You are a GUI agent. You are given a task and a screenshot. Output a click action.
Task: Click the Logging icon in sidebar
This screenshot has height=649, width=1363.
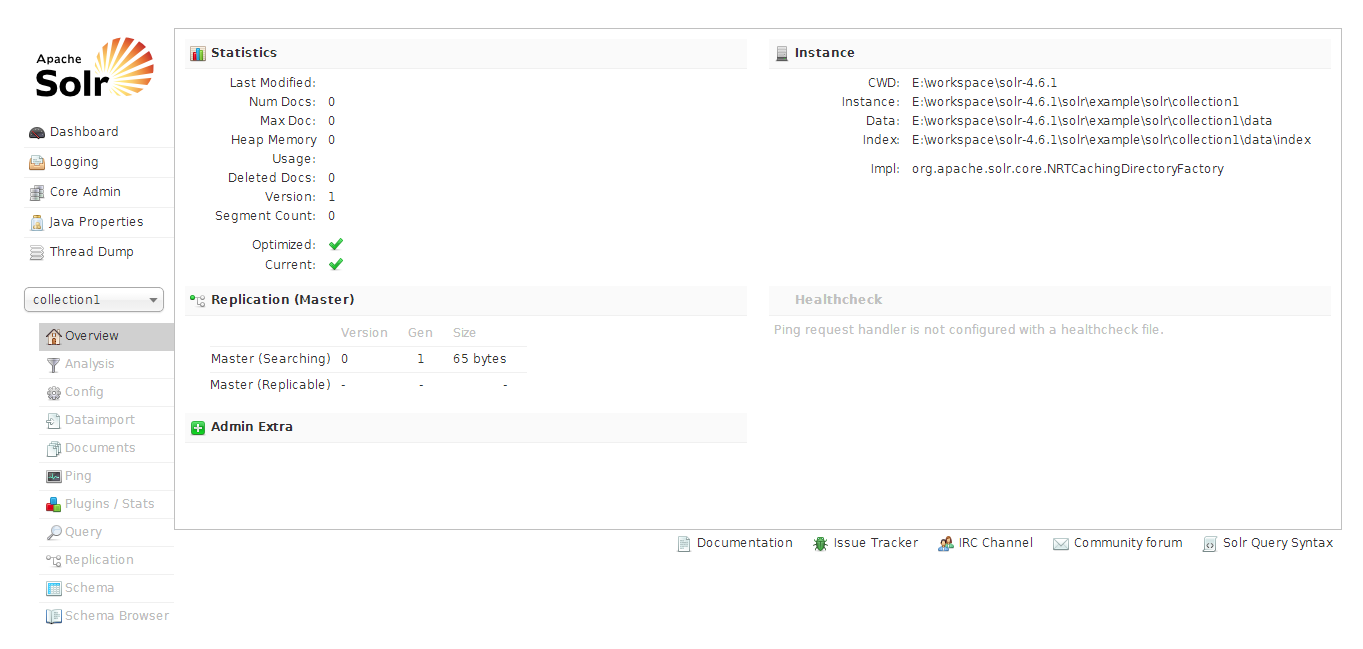(x=37, y=162)
